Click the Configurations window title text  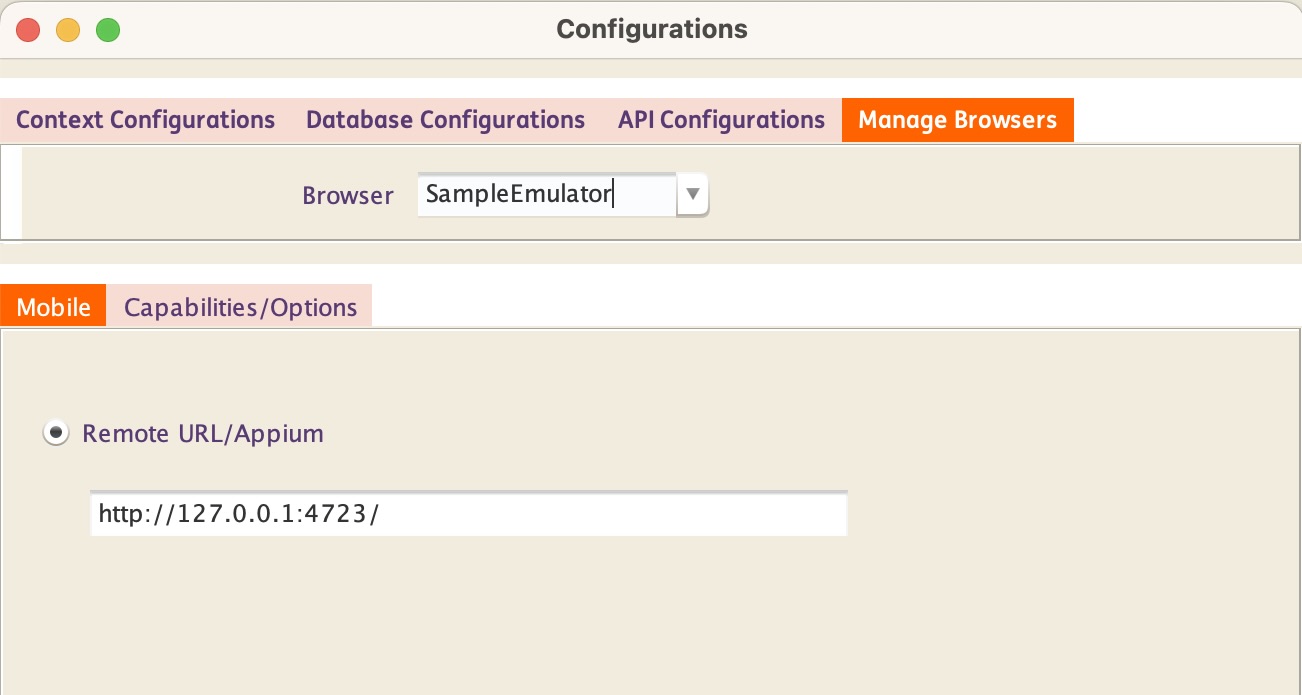(651, 29)
